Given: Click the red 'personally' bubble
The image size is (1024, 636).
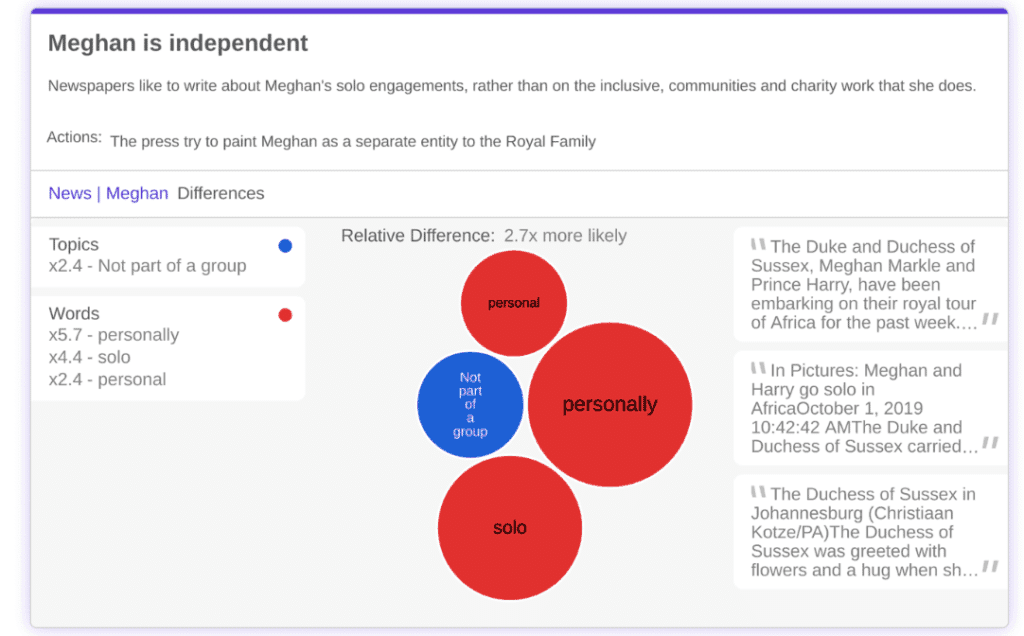Looking at the screenshot, I should pos(610,404).
